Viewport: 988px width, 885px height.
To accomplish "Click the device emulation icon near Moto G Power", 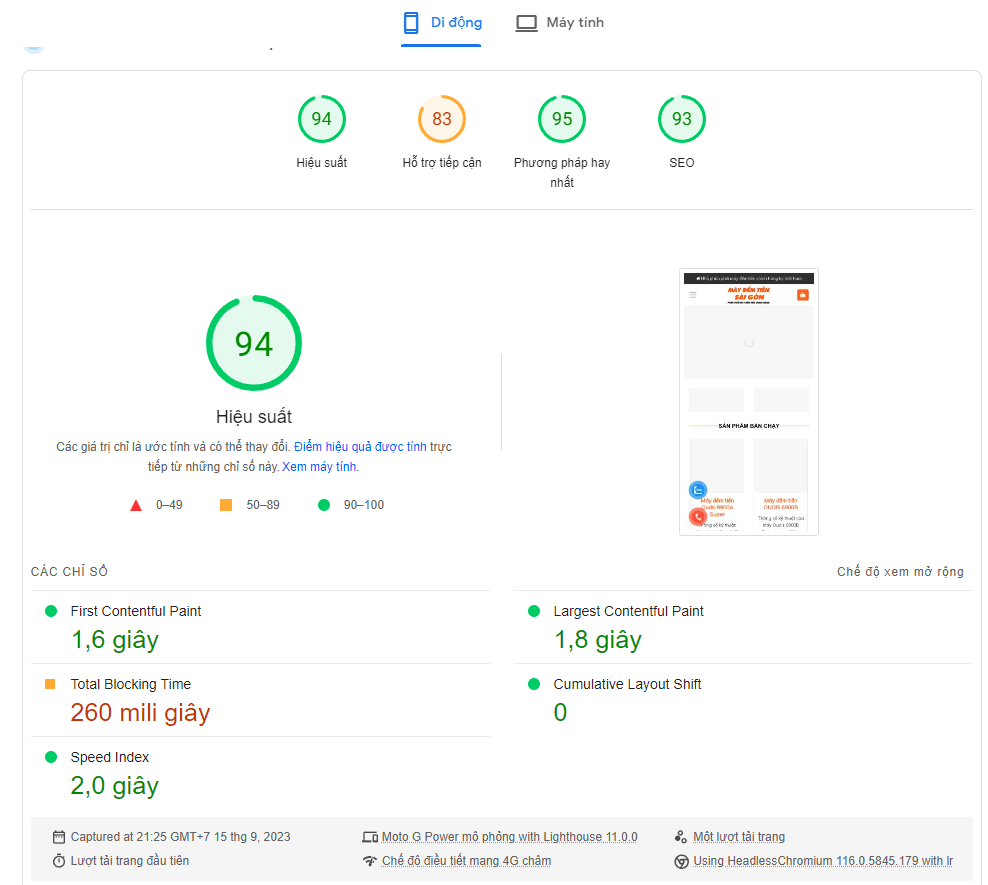I will pyautogui.click(x=371, y=836).
